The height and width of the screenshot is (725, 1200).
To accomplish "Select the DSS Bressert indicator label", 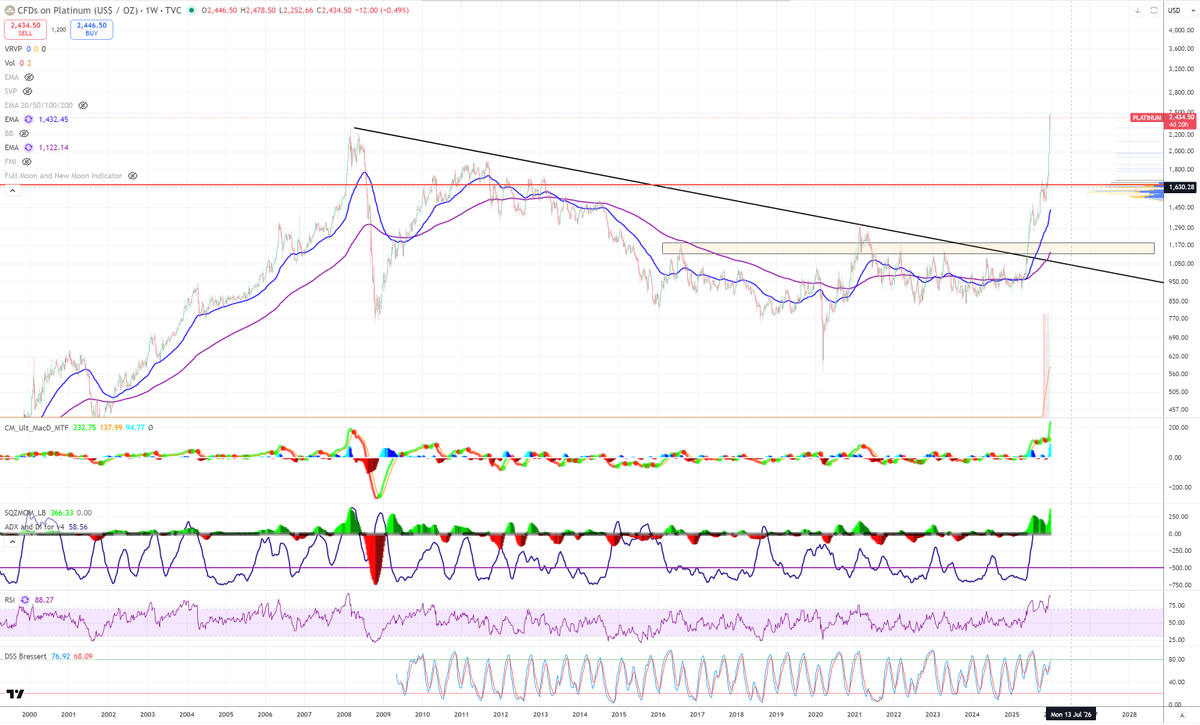I will 25,657.
